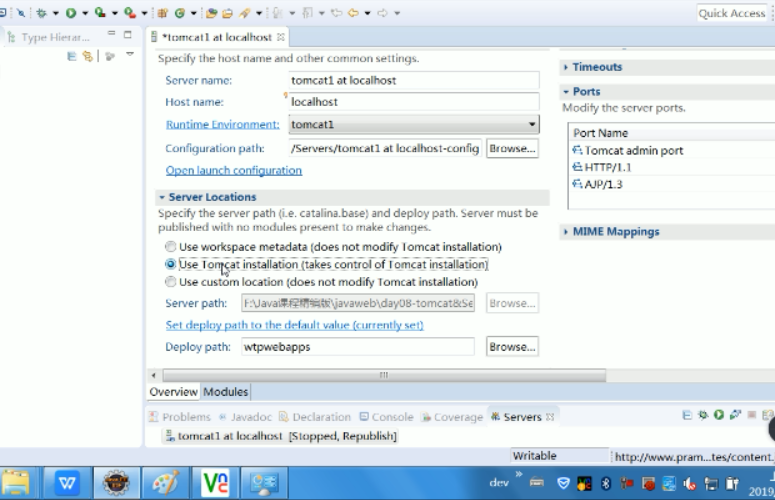Click the New Java Class green icon

point(179,13)
